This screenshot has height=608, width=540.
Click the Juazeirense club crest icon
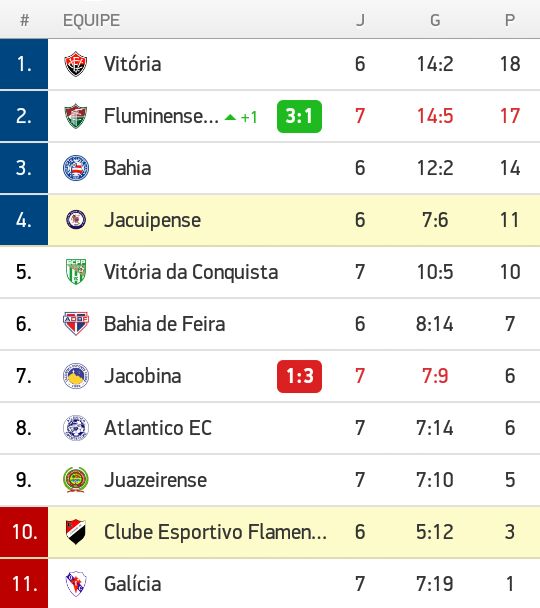pyautogui.click(x=76, y=480)
